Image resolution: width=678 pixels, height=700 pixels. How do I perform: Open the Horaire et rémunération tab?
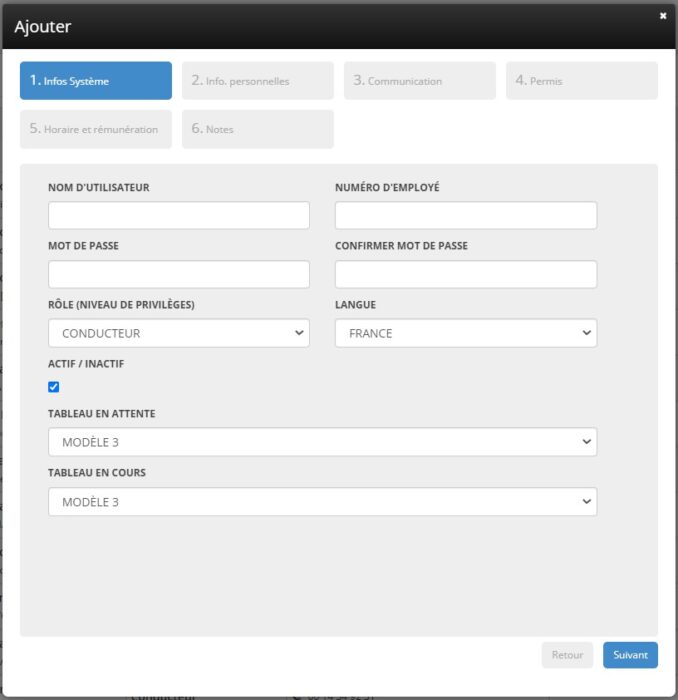click(96, 129)
